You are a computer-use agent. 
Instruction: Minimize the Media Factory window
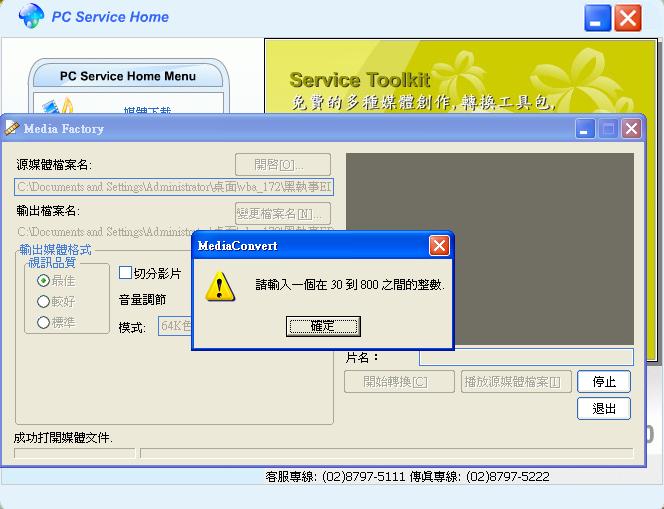[584, 128]
